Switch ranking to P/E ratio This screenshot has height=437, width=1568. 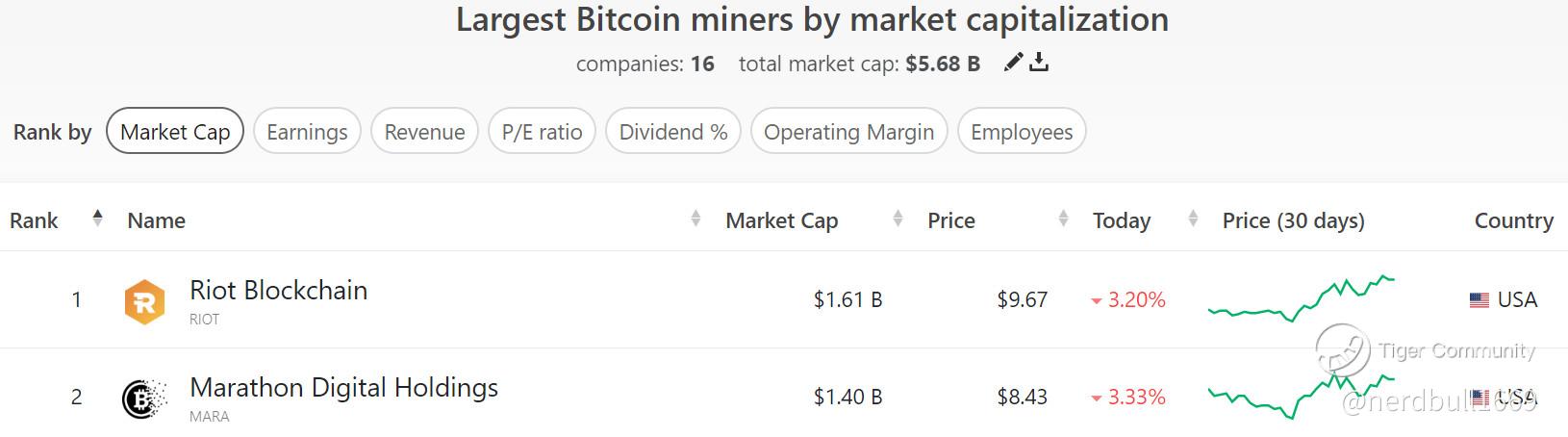coord(542,132)
